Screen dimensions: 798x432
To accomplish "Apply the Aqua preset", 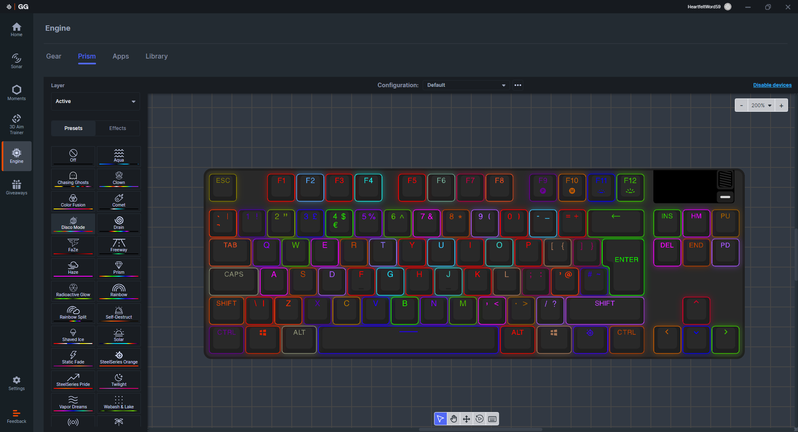I will tap(119, 156).
